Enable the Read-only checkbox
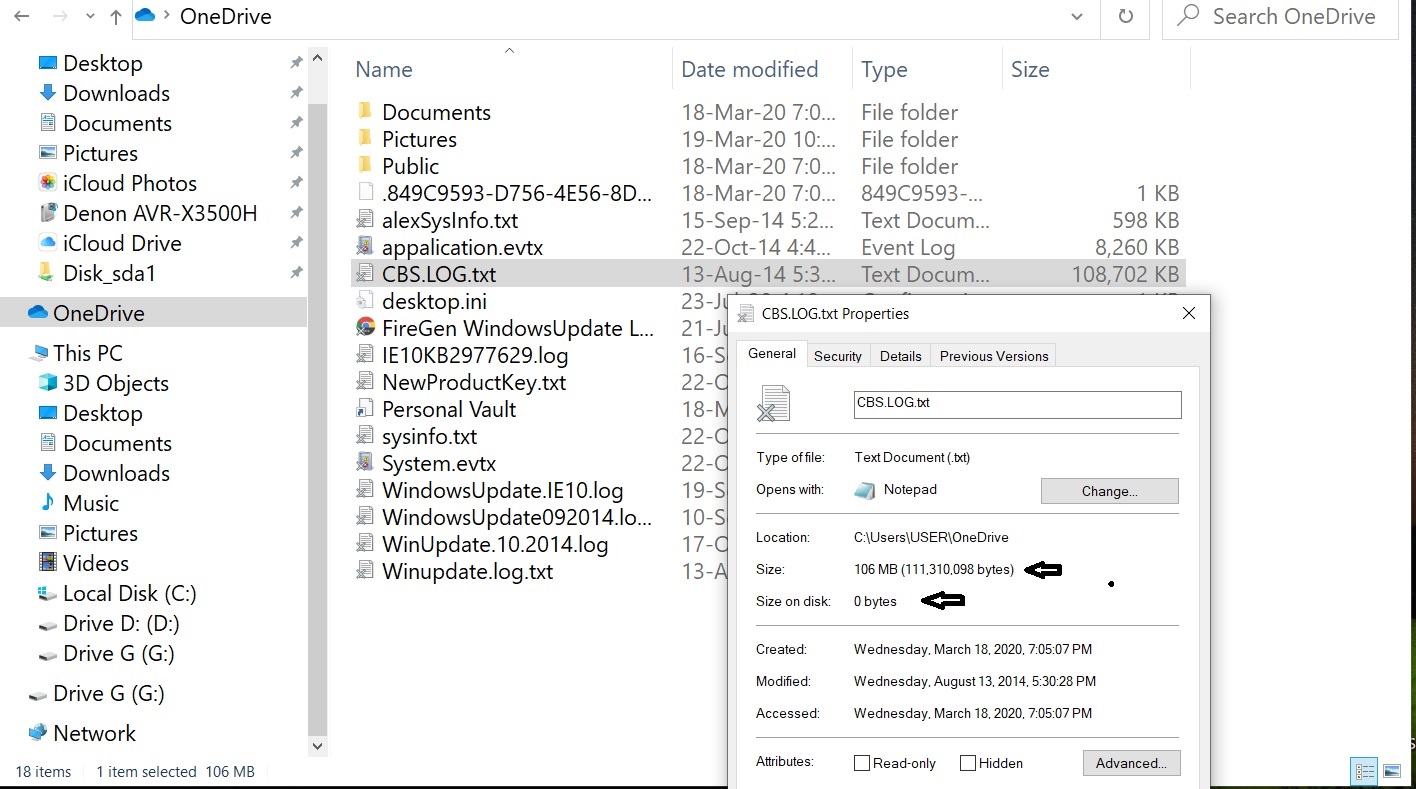This screenshot has width=1416, height=789. (862, 763)
